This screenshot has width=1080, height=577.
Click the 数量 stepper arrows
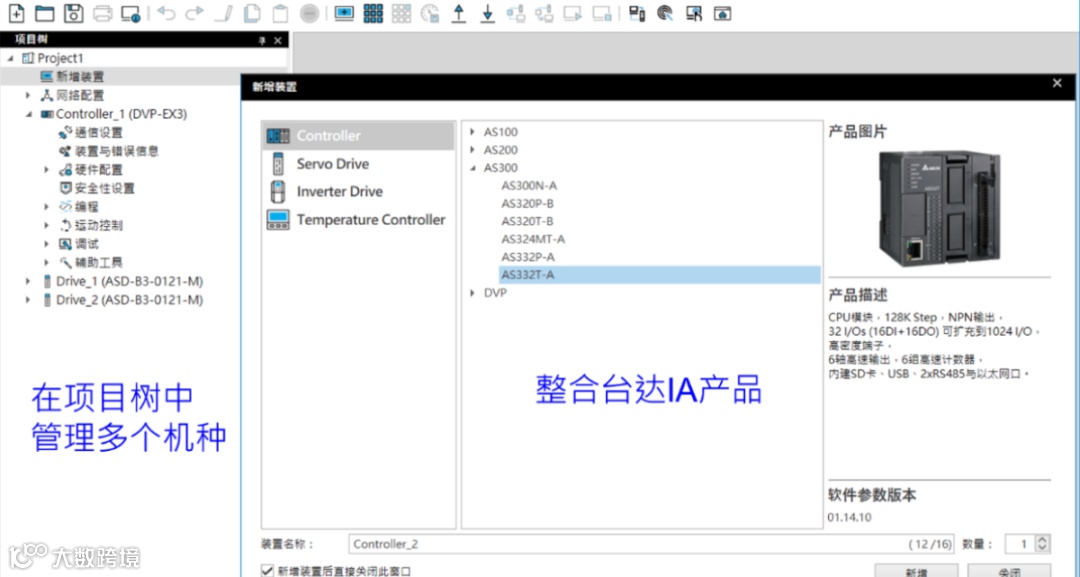(1042, 544)
